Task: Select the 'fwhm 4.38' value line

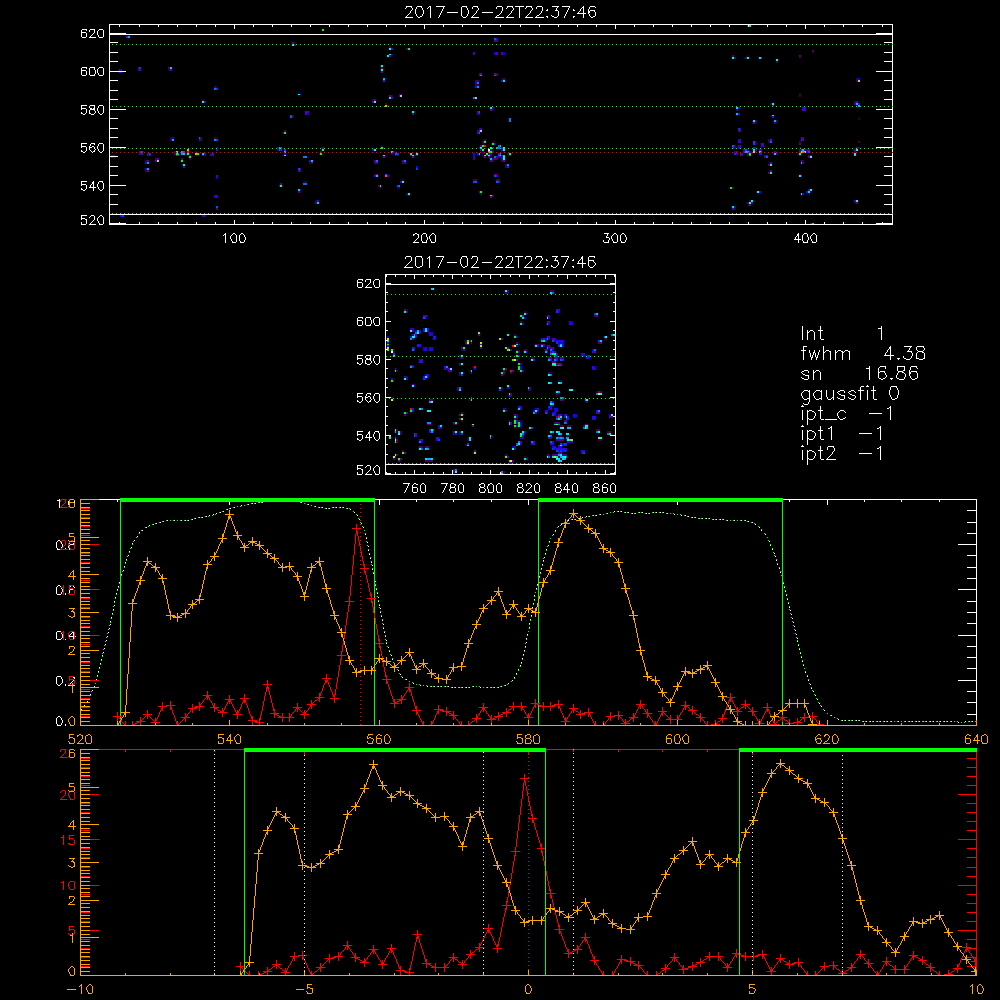Action: [863, 353]
